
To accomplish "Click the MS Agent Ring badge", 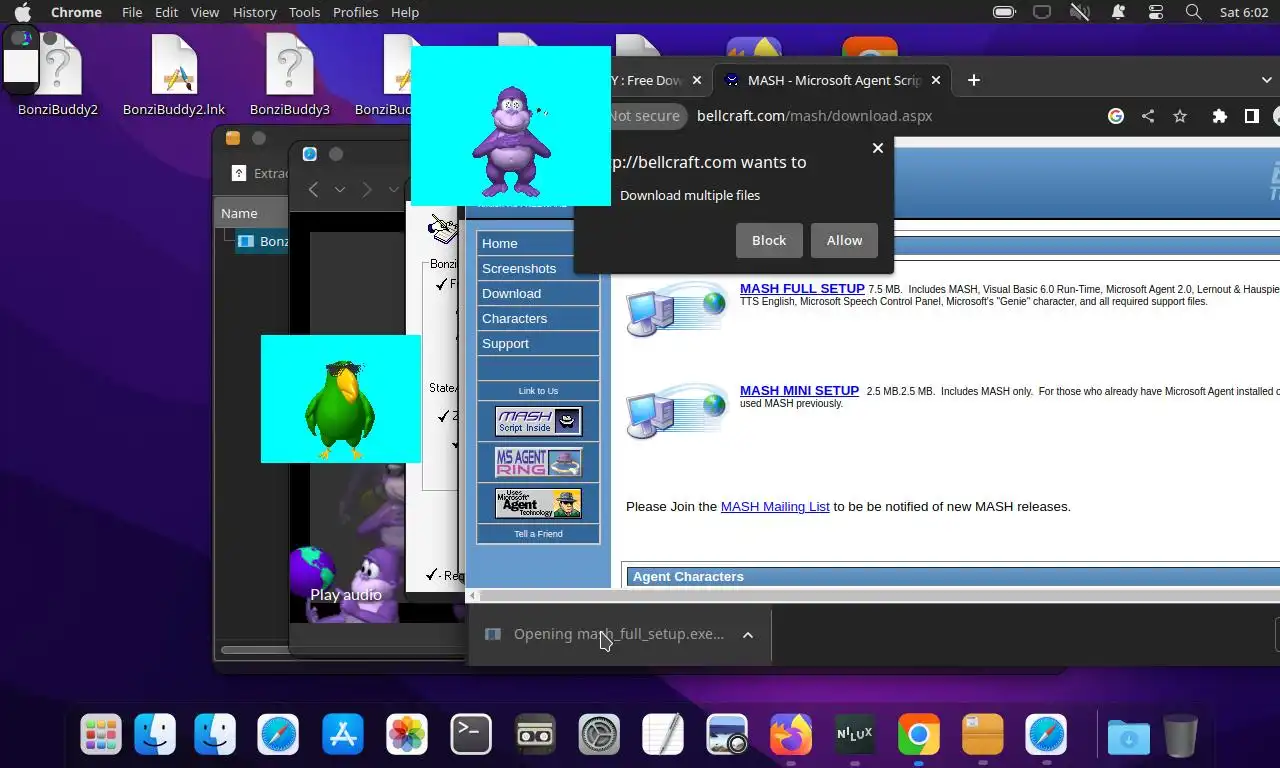I will pos(538,462).
